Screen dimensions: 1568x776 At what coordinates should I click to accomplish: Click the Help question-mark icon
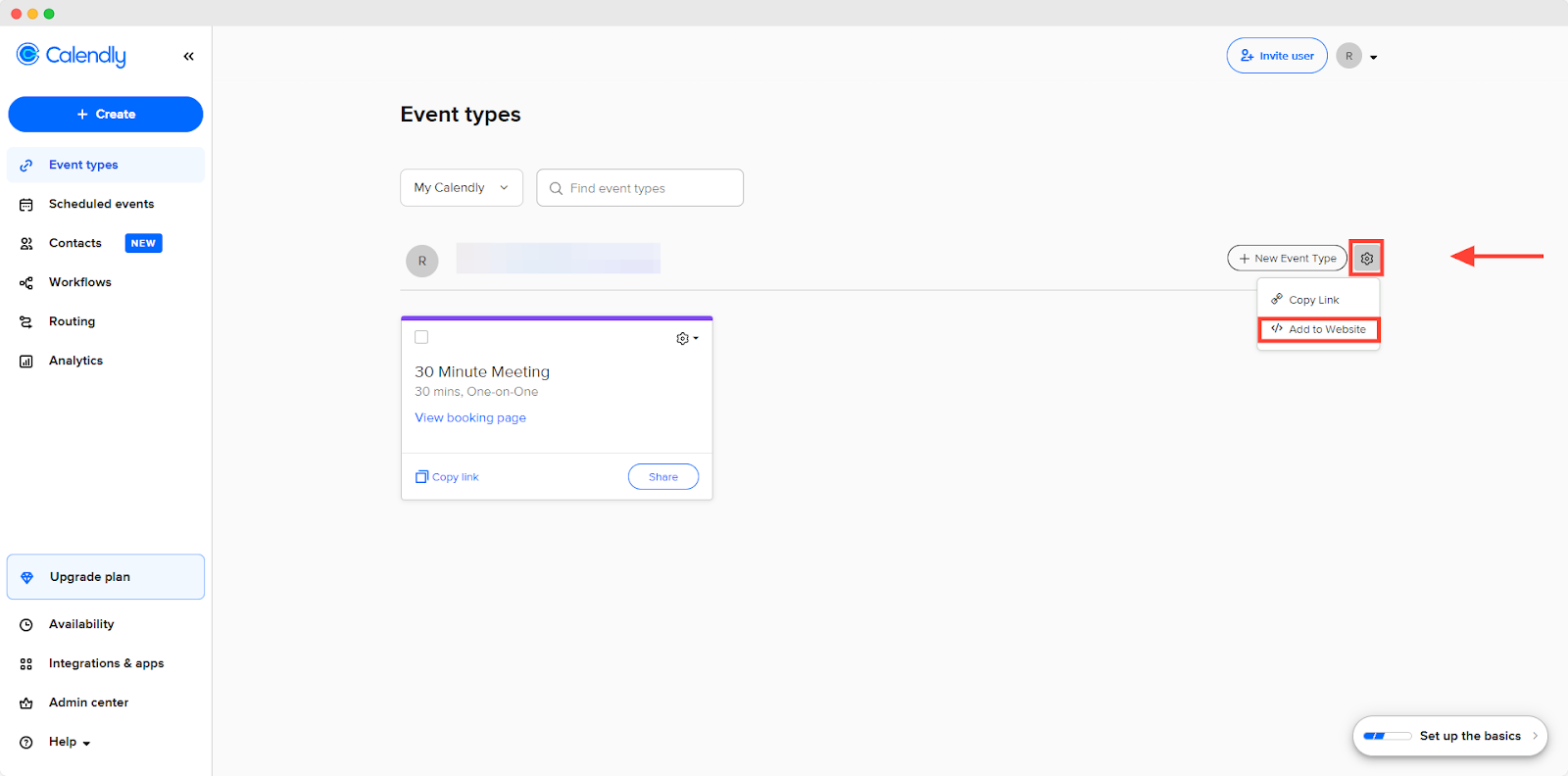tap(26, 743)
